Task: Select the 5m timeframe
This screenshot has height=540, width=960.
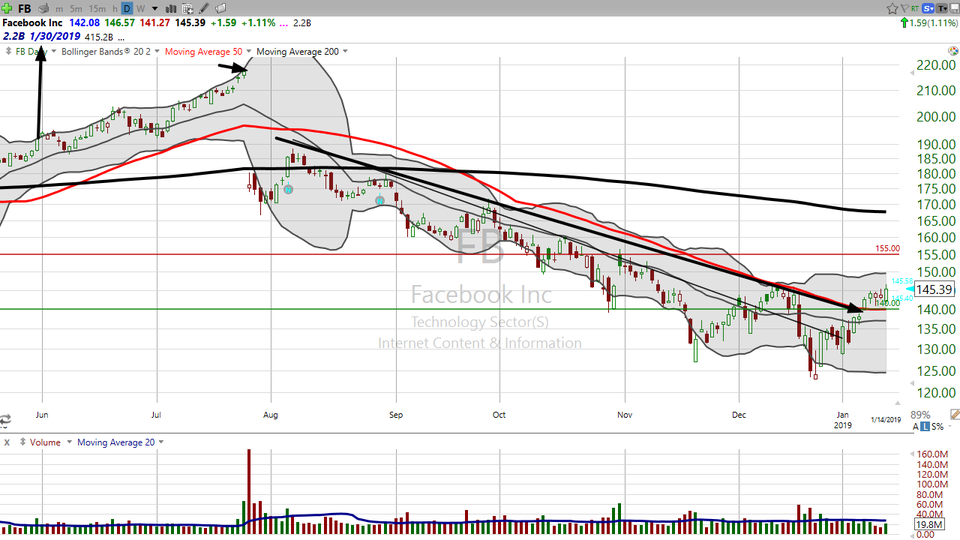Action: (x=76, y=9)
